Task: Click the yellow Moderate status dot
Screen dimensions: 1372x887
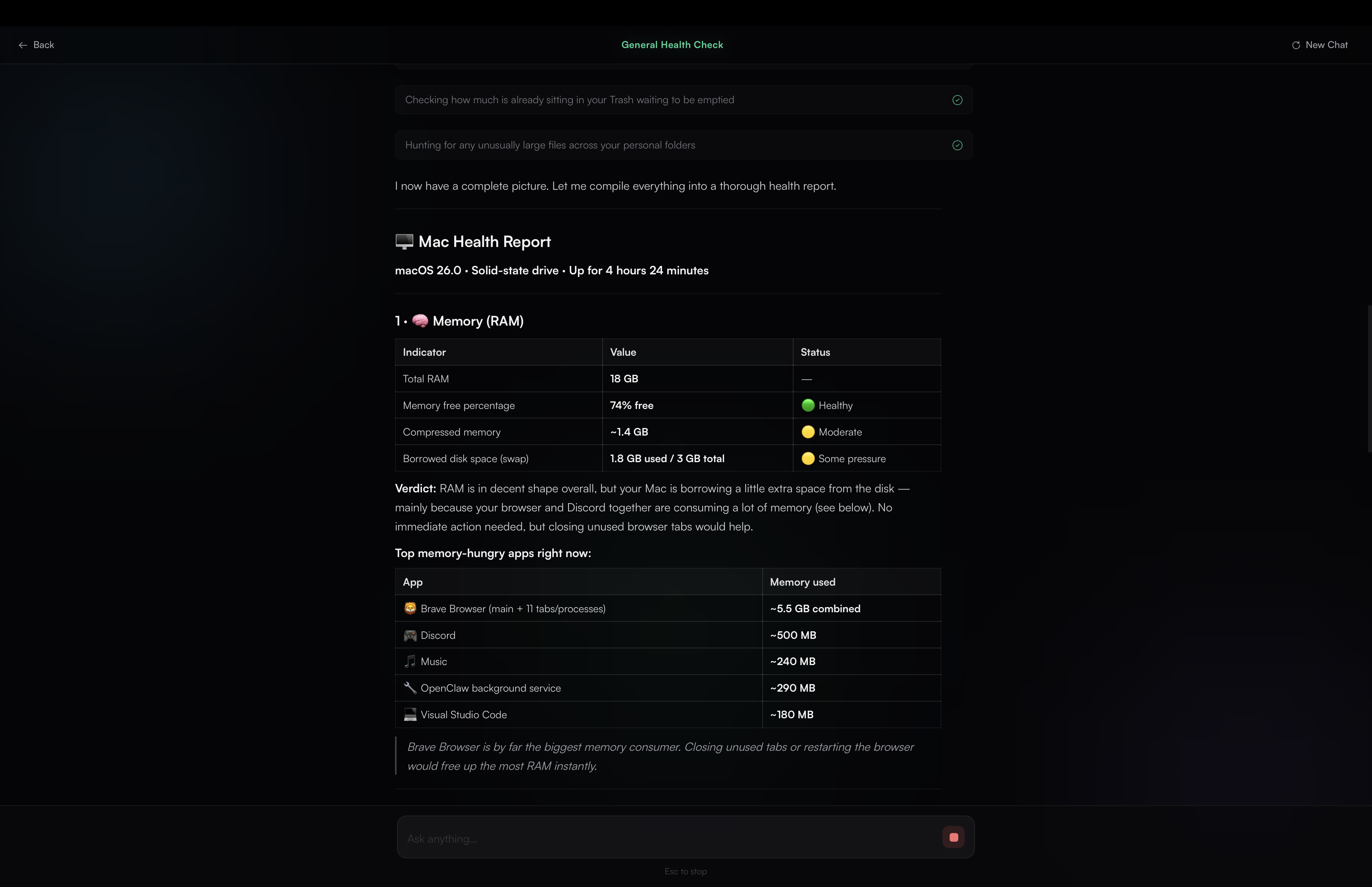Action: [x=808, y=432]
